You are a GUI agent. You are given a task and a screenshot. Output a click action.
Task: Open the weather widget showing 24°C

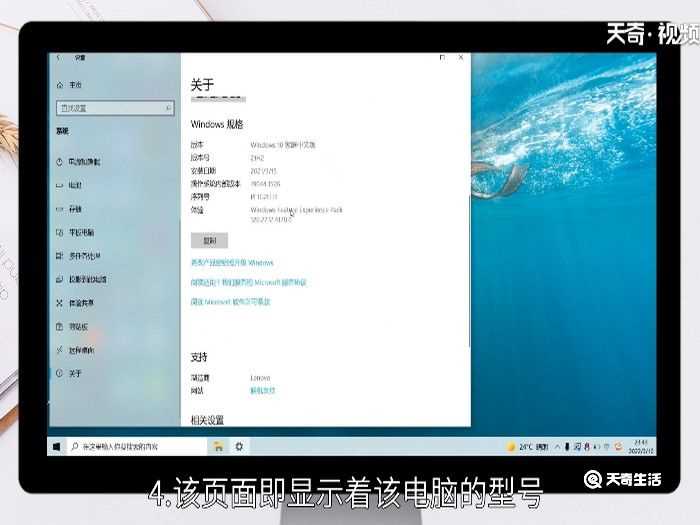pos(527,446)
